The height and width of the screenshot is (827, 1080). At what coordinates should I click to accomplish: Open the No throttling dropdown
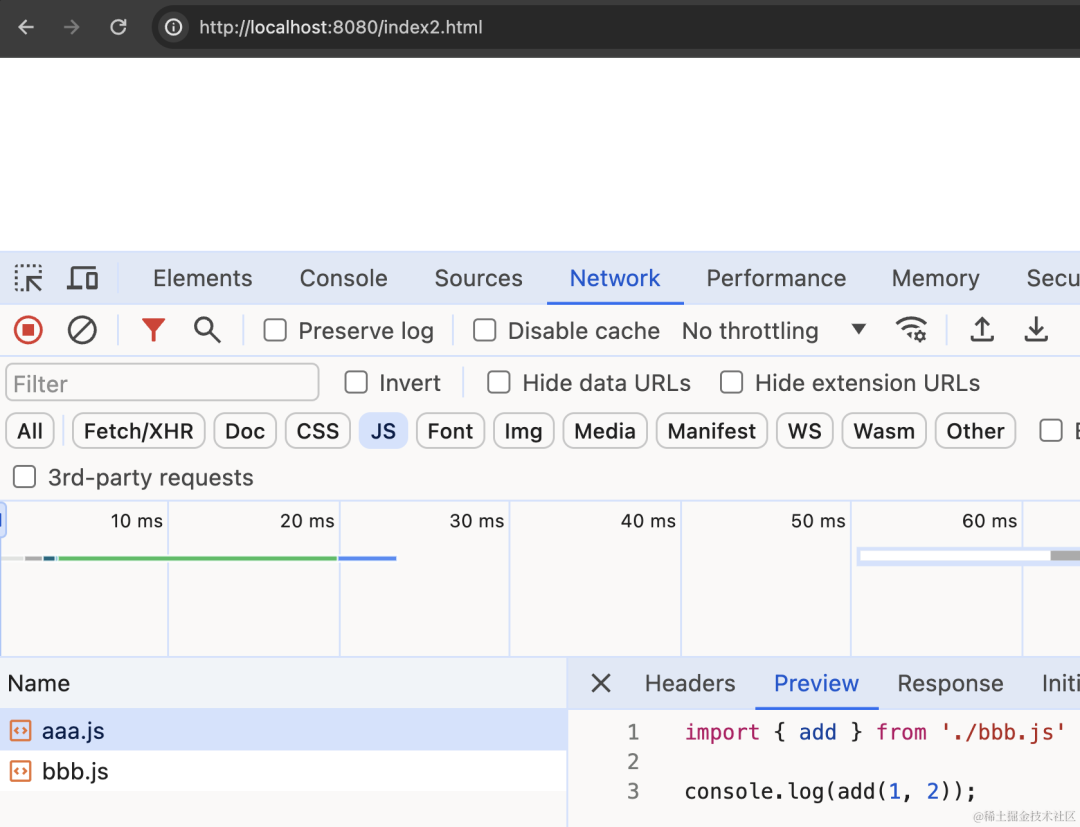pos(773,331)
